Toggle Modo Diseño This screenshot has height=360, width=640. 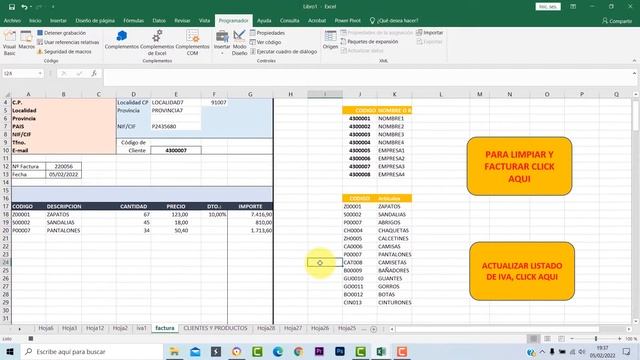(x=240, y=42)
